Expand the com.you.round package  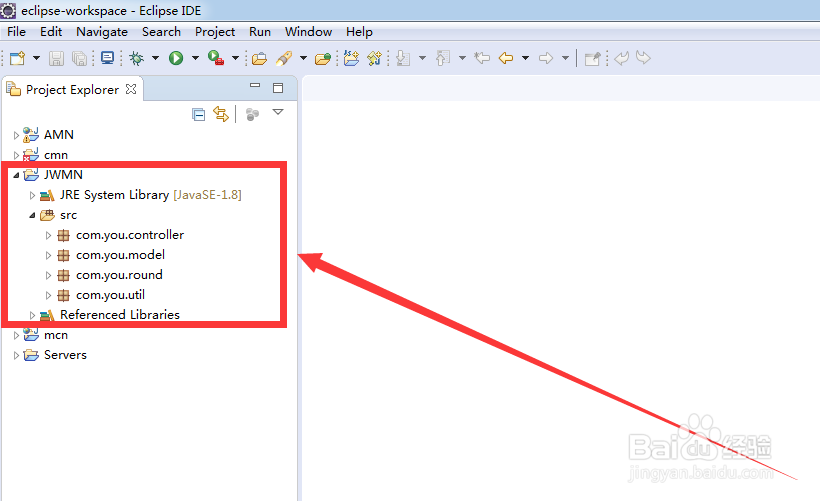click(48, 275)
